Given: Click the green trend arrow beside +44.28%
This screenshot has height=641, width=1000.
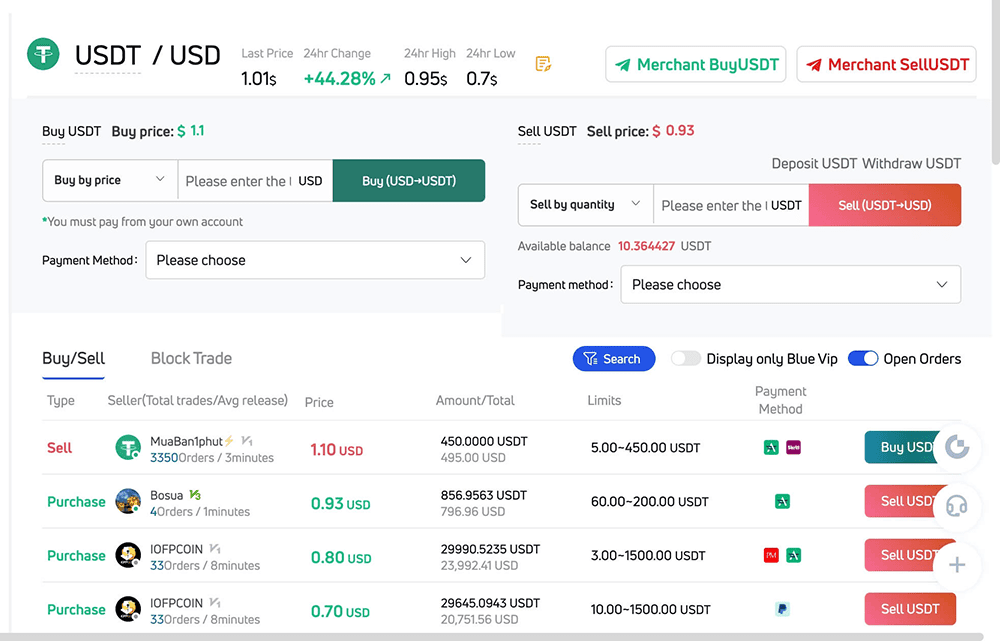Looking at the screenshot, I should [385, 78].
